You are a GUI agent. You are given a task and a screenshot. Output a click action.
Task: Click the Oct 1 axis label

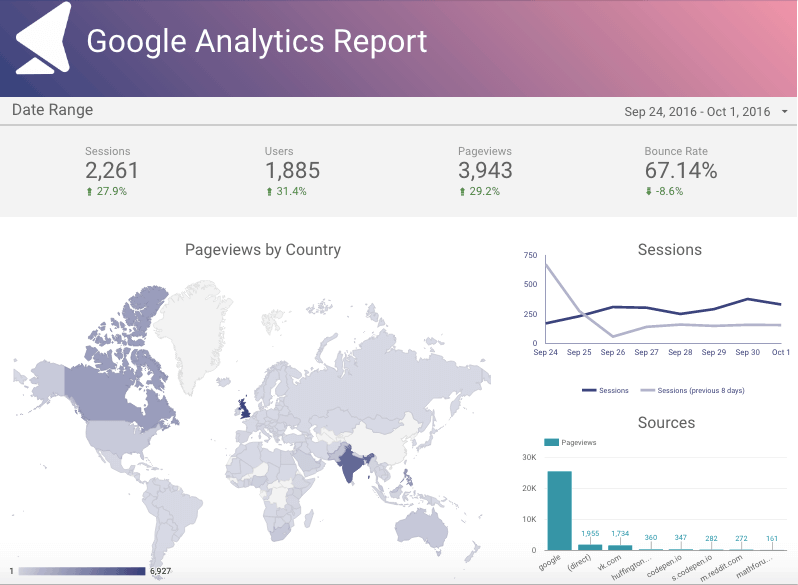781,352
